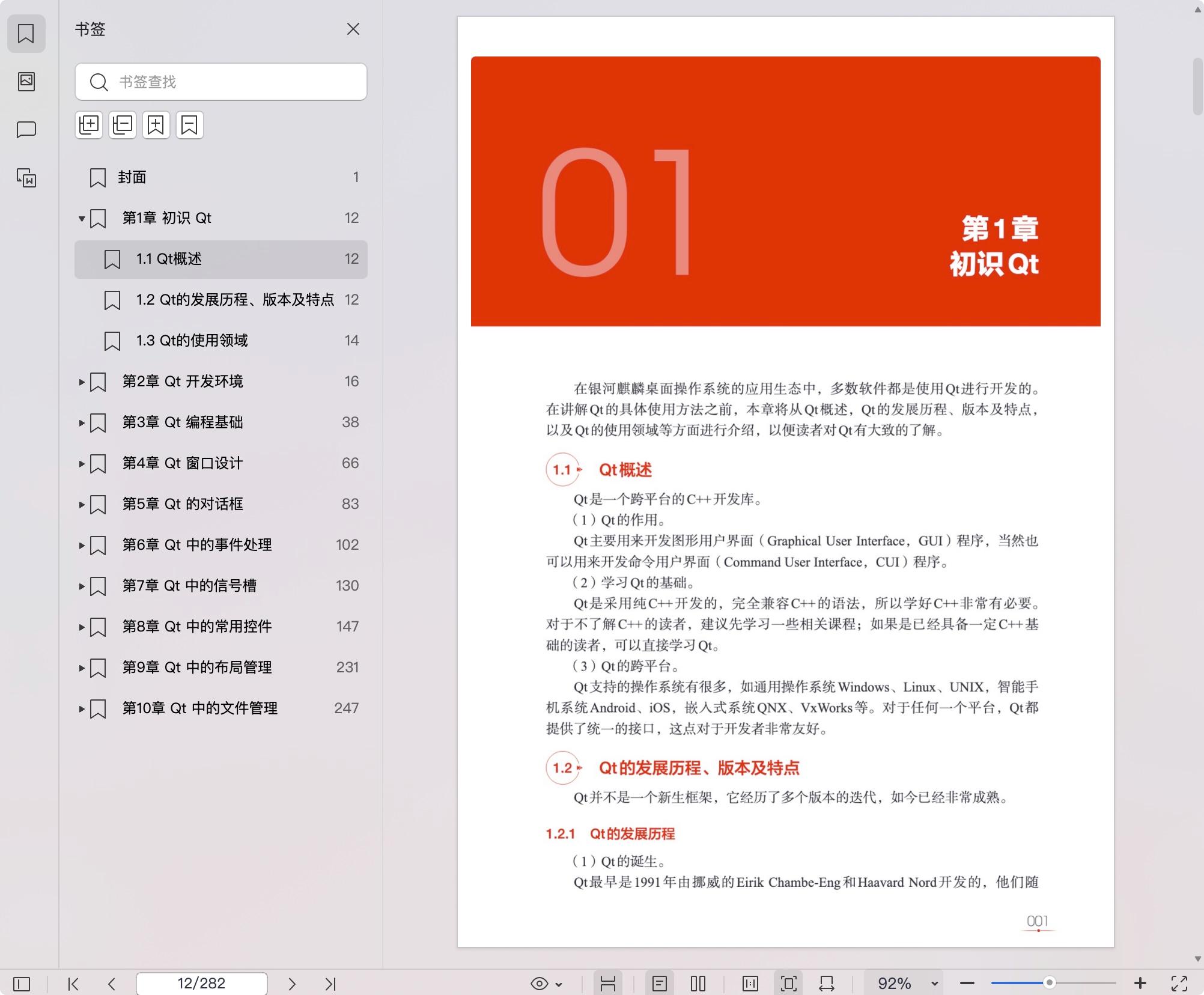This screenshot has width=1204, height=995.
Task: Expand the 第3章 Qt 编程基础 bookmark
Action: point(82,423)
